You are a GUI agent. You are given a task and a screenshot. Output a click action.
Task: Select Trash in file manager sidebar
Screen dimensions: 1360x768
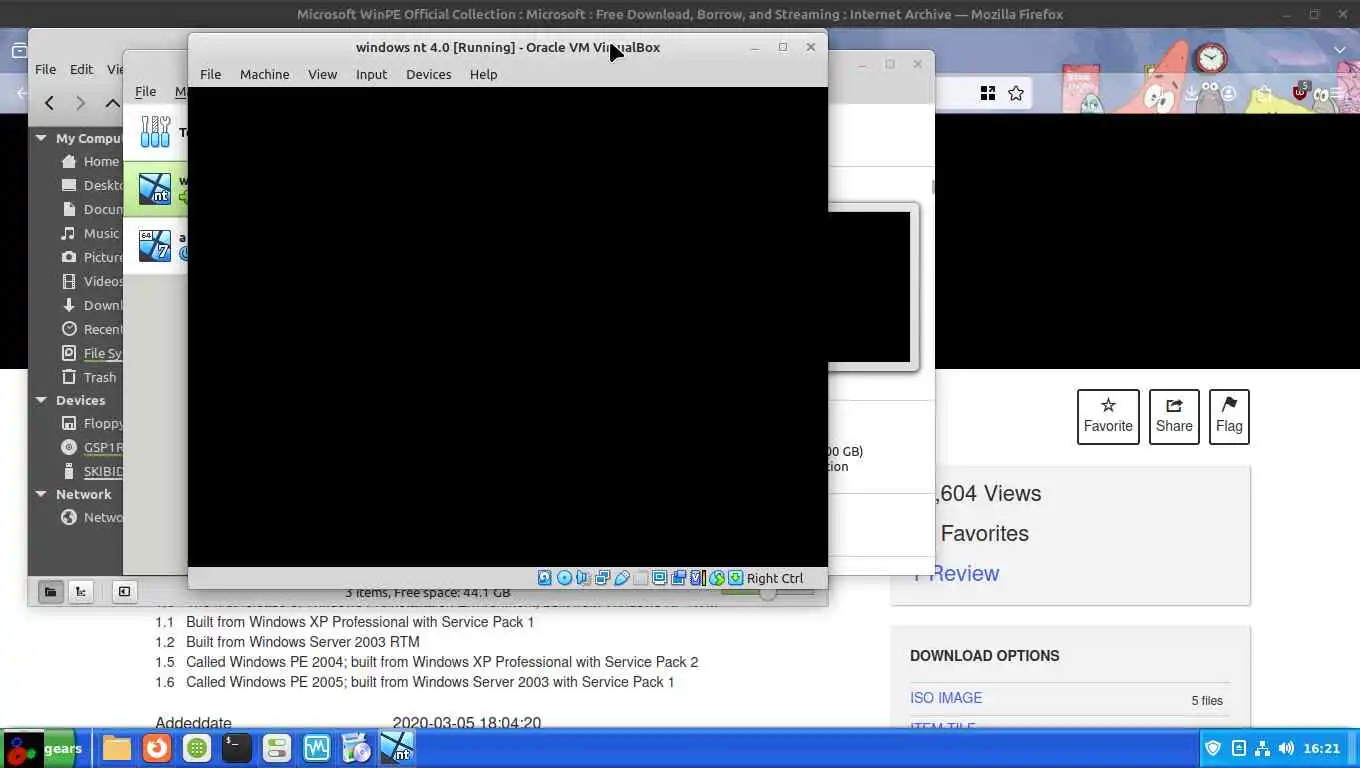click(90, 377)
